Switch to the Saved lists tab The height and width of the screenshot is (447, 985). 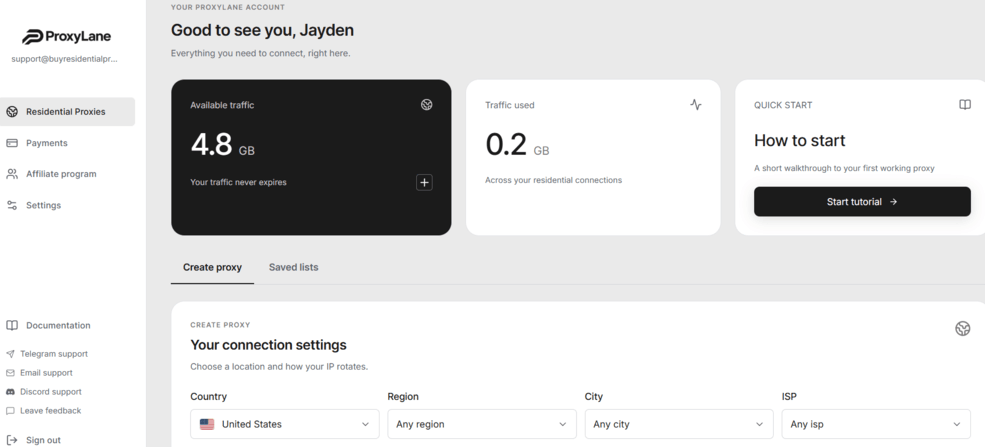point(293,267)
